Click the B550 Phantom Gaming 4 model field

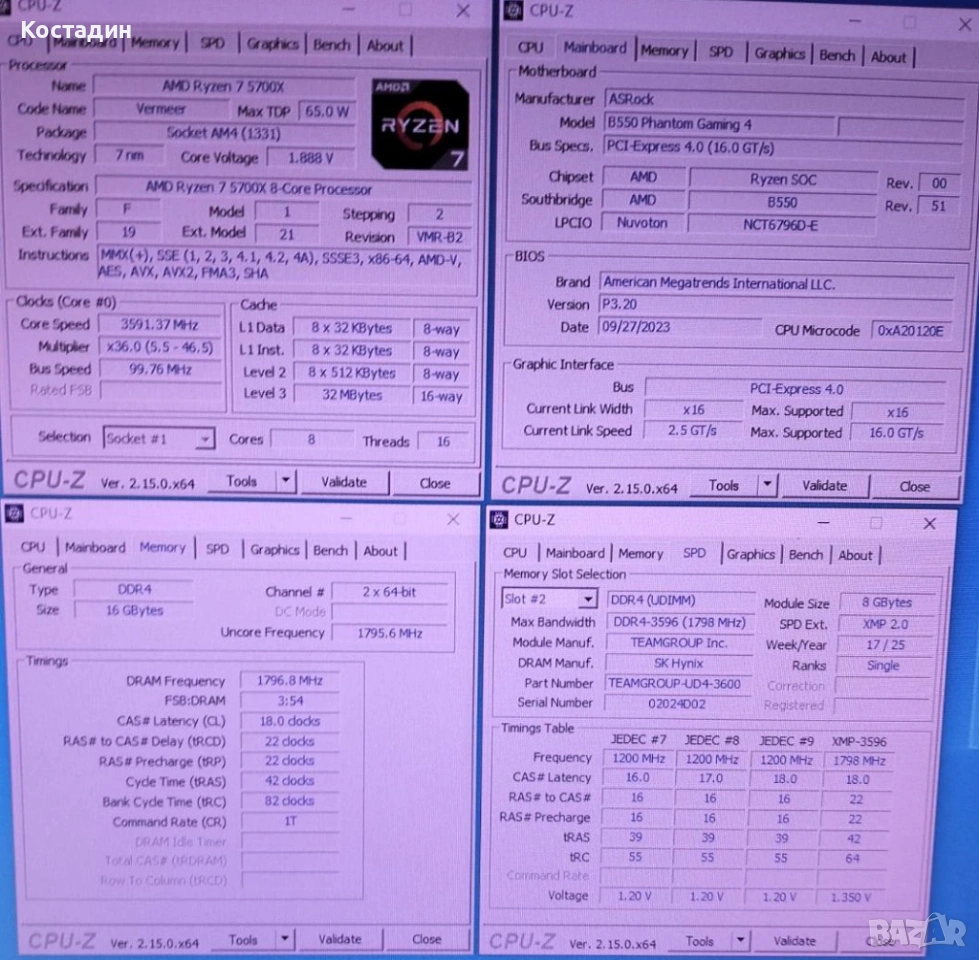tap(718, 124)
